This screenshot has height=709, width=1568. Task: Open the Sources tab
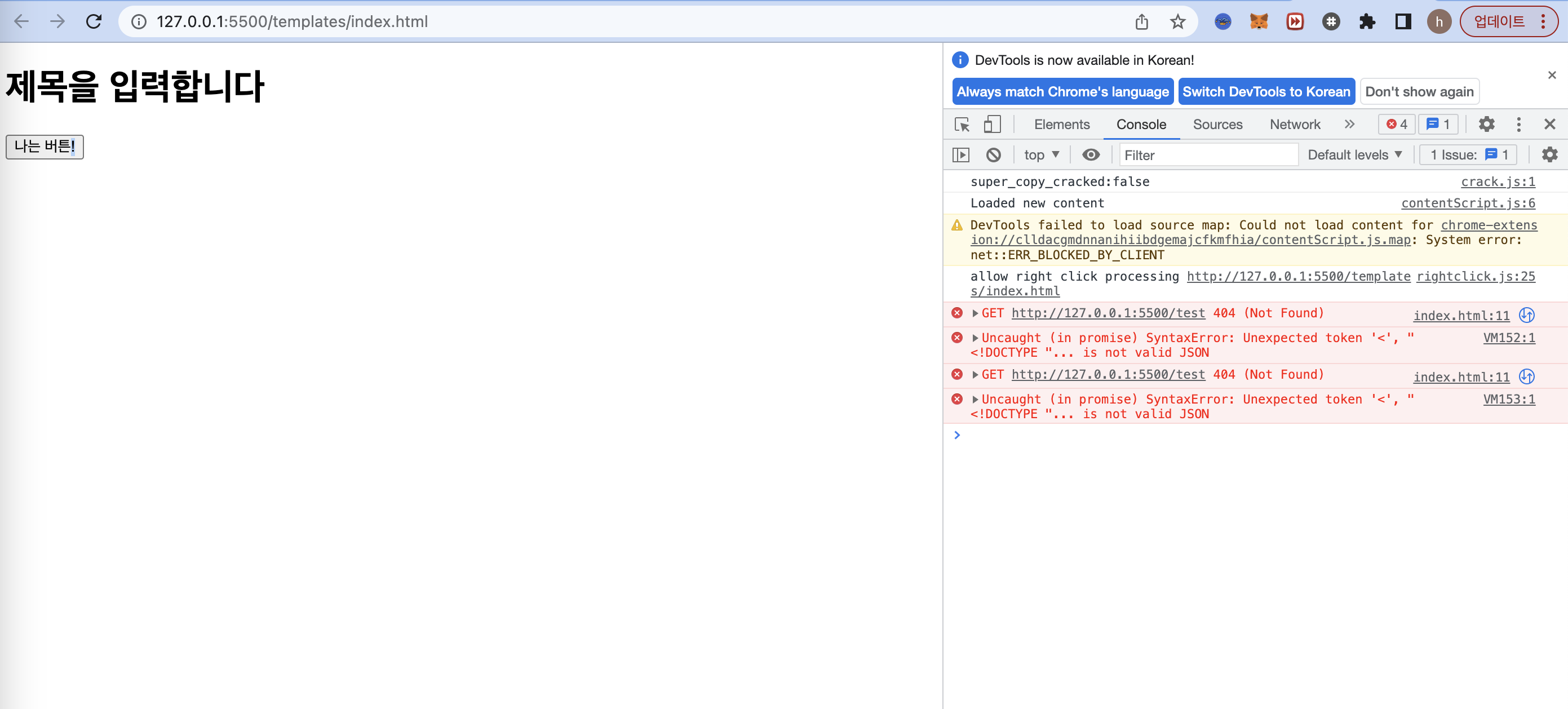[x=1217, y=125]
